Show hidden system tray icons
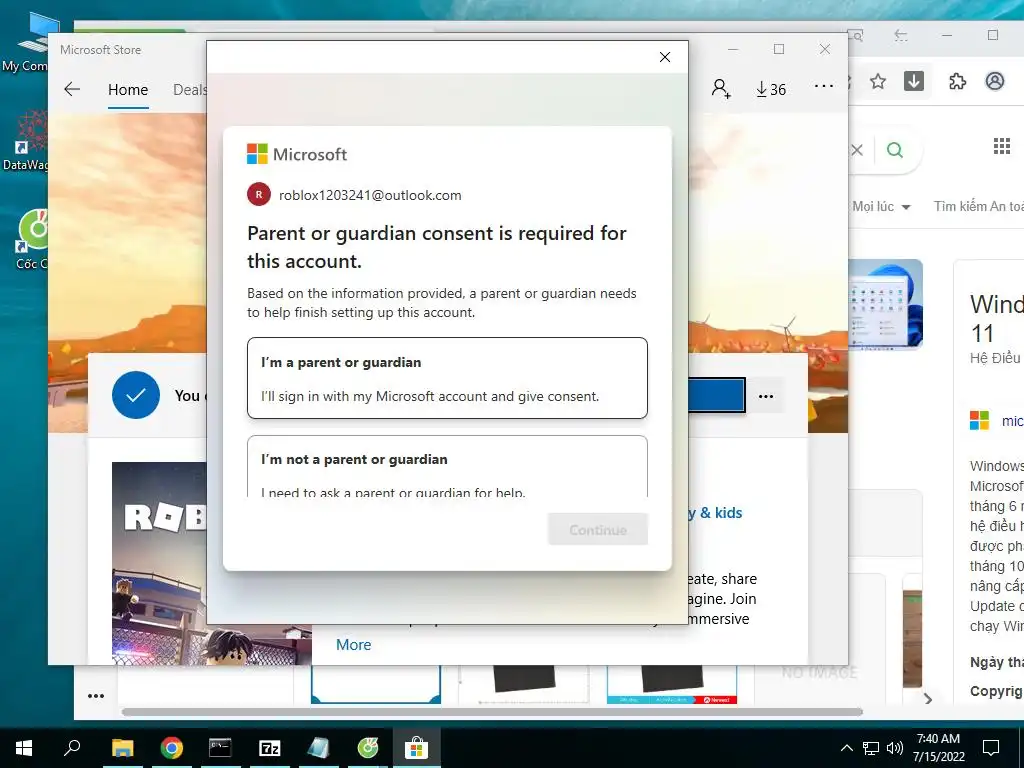 pyautogui.click(x=846, y=748)
